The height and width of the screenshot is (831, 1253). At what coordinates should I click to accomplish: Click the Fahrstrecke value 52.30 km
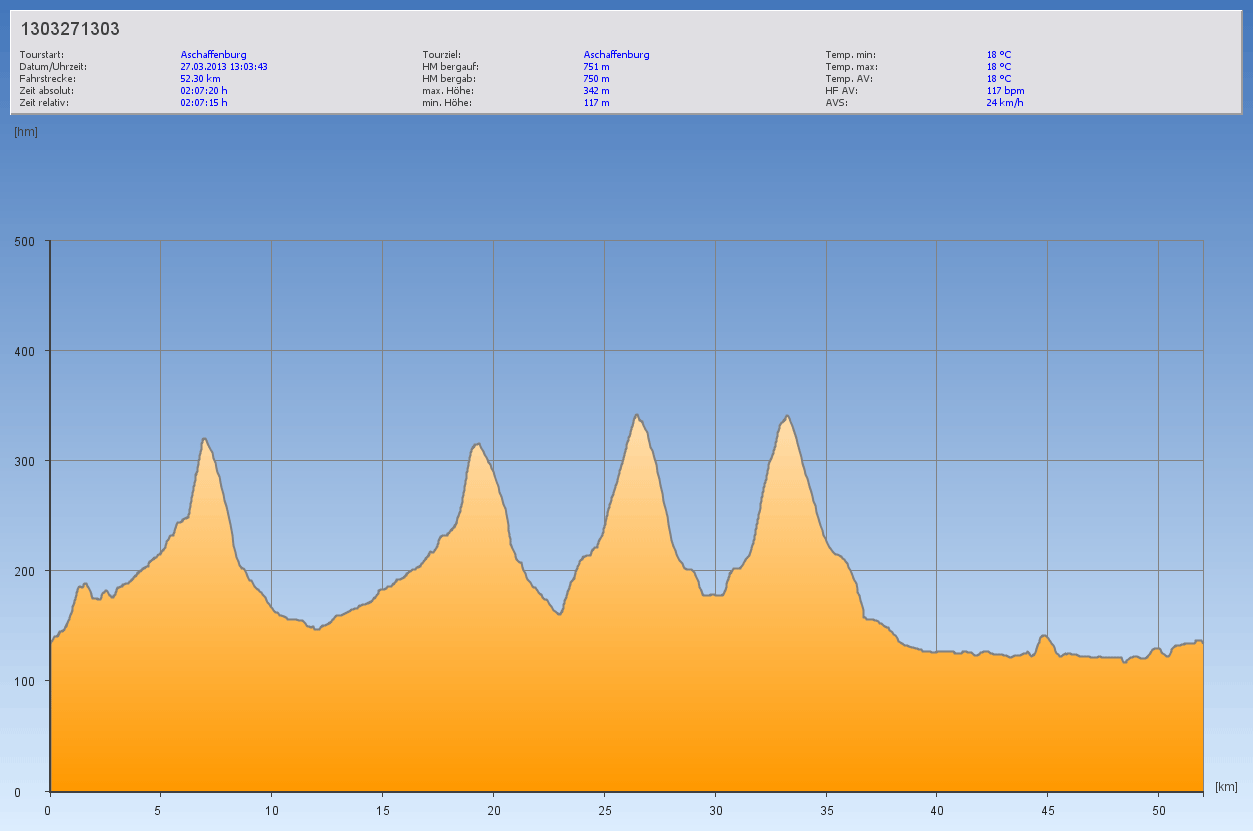(x=200, y=78)
